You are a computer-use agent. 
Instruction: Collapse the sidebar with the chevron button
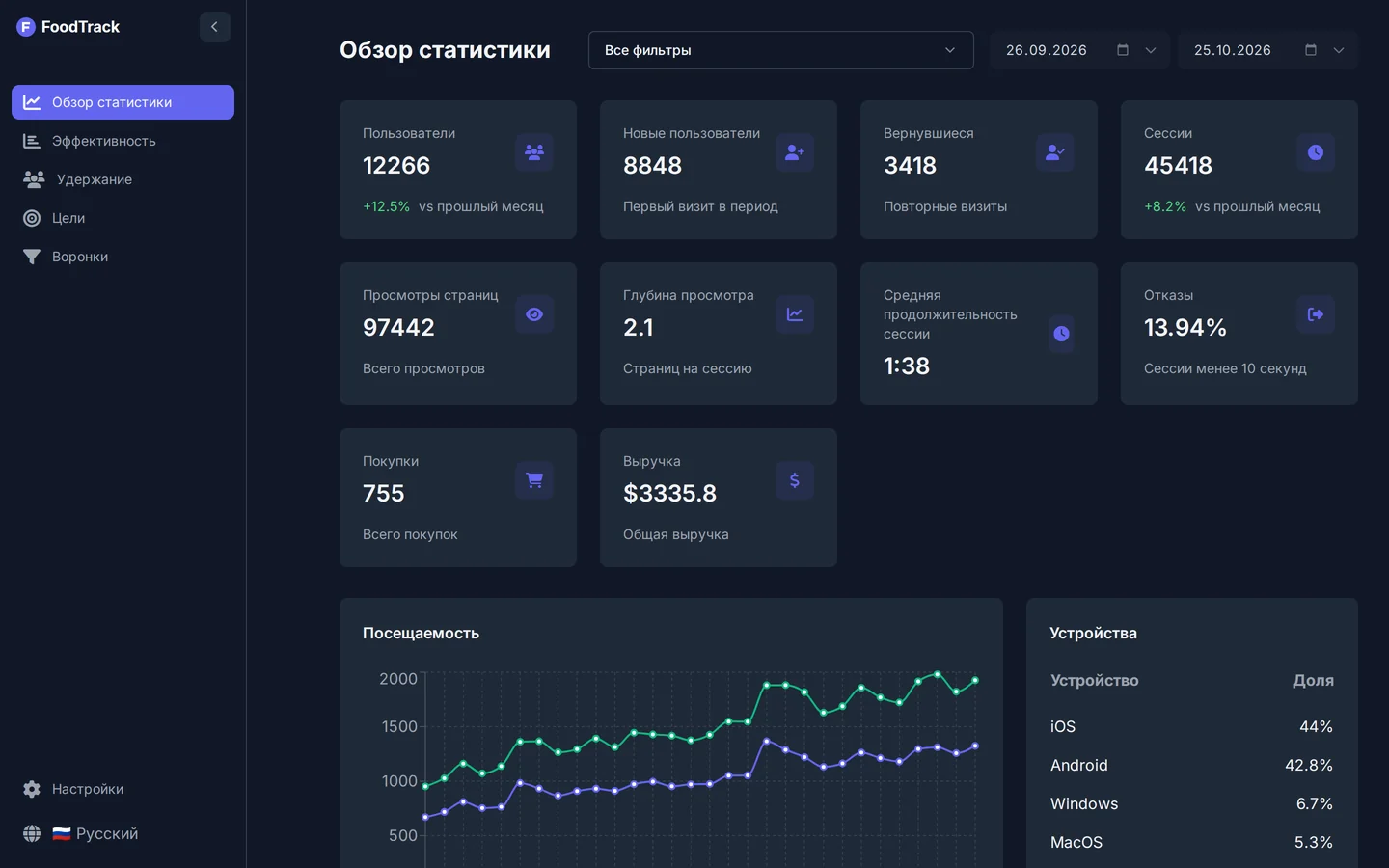215,27
